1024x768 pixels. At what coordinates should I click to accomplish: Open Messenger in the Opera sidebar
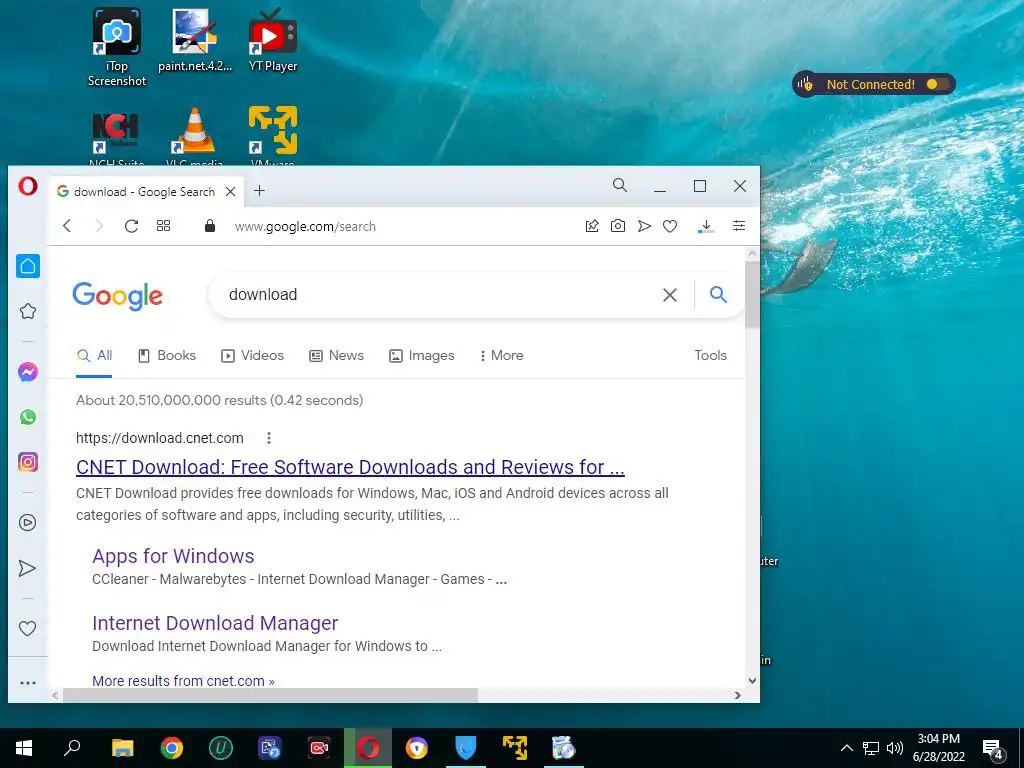point(27,372)
